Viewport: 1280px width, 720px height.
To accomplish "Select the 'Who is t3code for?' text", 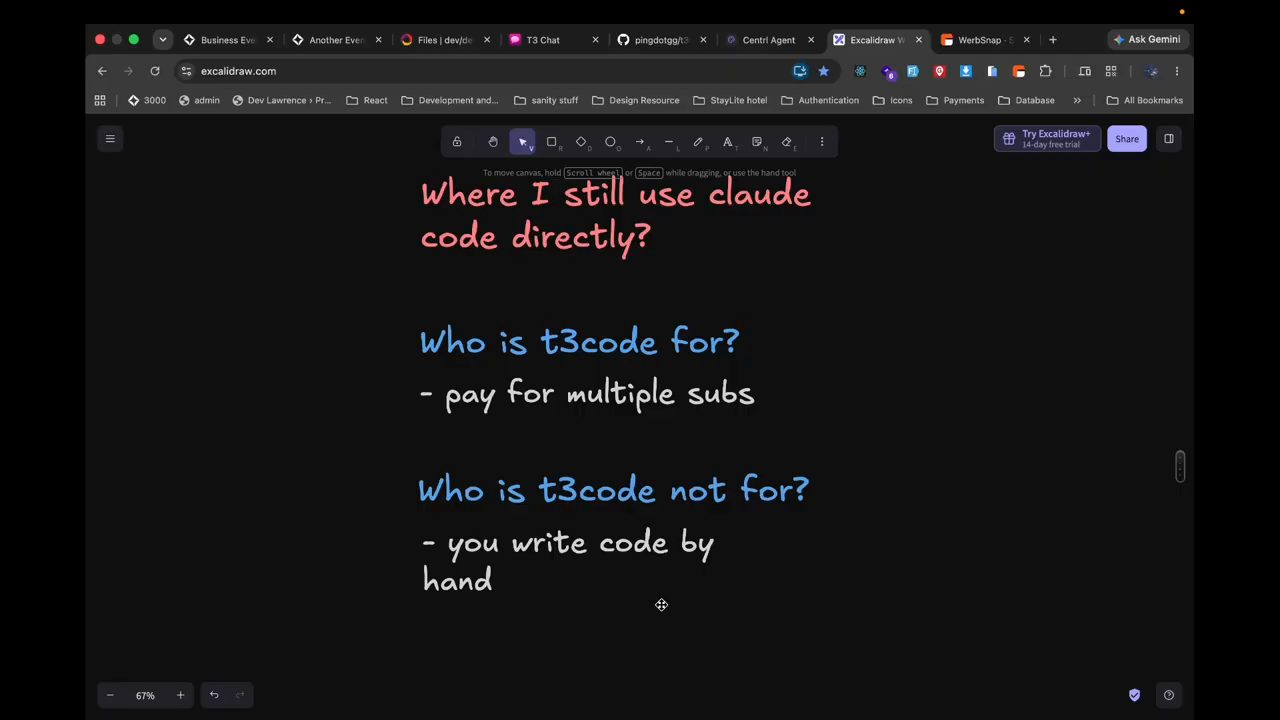I will 579,343.
